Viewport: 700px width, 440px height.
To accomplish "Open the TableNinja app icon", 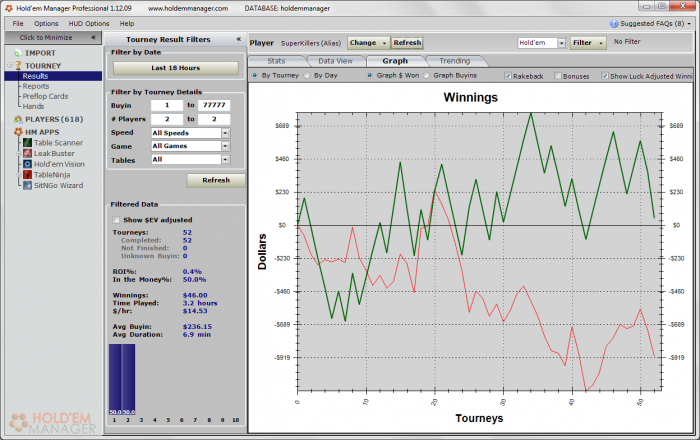I will click(x=28, y=175).
